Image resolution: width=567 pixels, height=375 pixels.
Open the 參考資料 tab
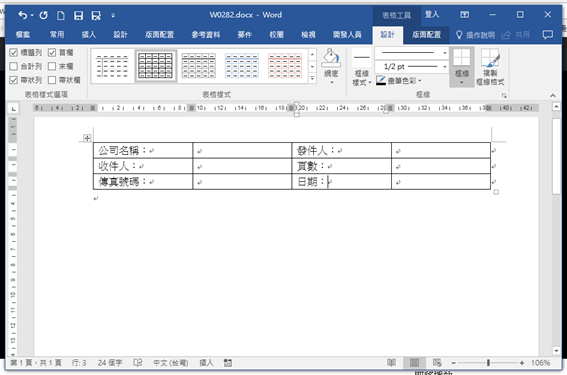(206, 35)
